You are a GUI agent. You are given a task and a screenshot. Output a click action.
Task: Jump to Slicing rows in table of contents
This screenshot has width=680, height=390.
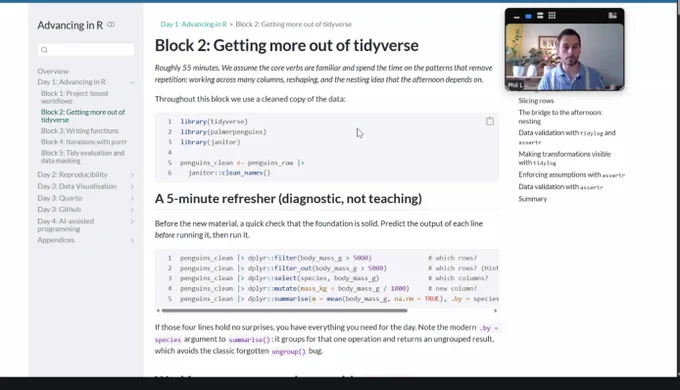pos(536,101)
